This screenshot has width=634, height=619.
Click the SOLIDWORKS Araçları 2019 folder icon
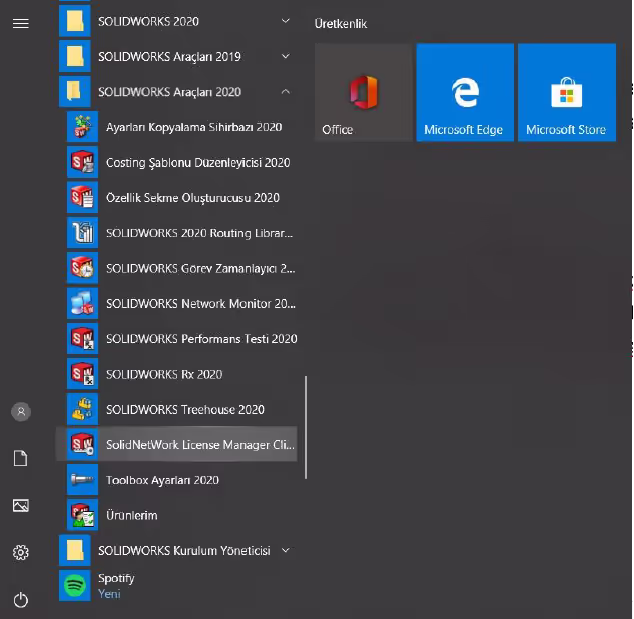point(75,56)
